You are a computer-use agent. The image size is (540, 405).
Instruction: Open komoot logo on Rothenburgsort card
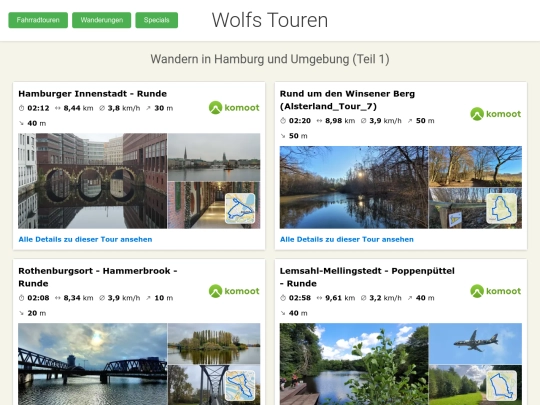(234, 291)
